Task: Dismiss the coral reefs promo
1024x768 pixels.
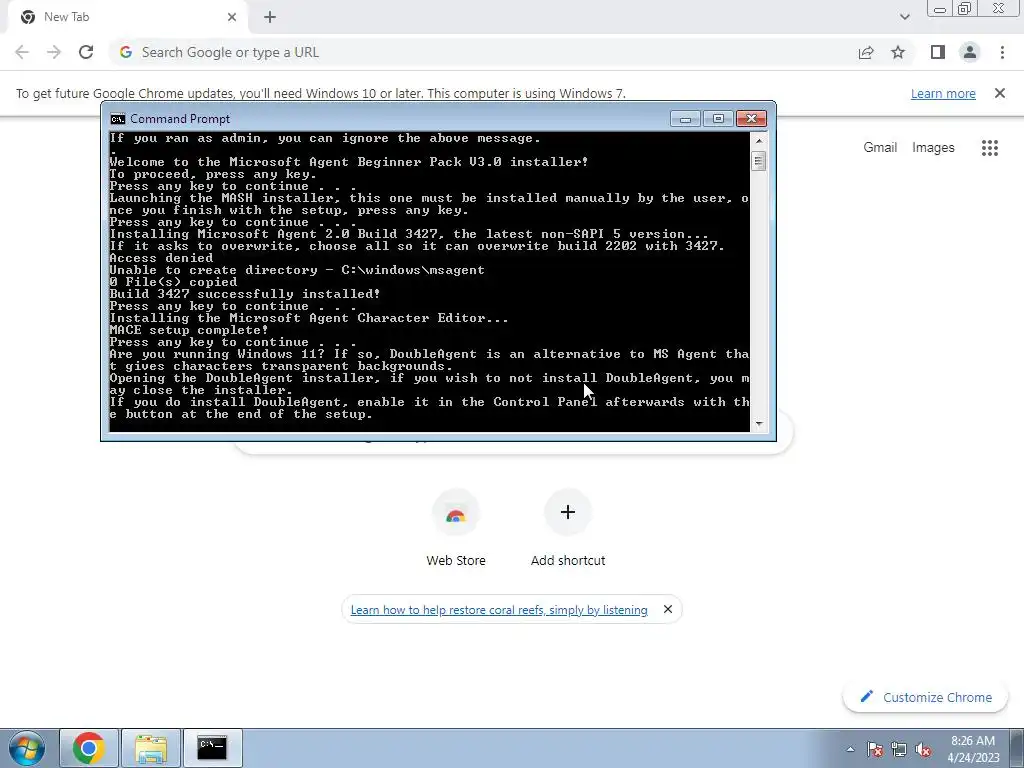Action: coord(667,609)
